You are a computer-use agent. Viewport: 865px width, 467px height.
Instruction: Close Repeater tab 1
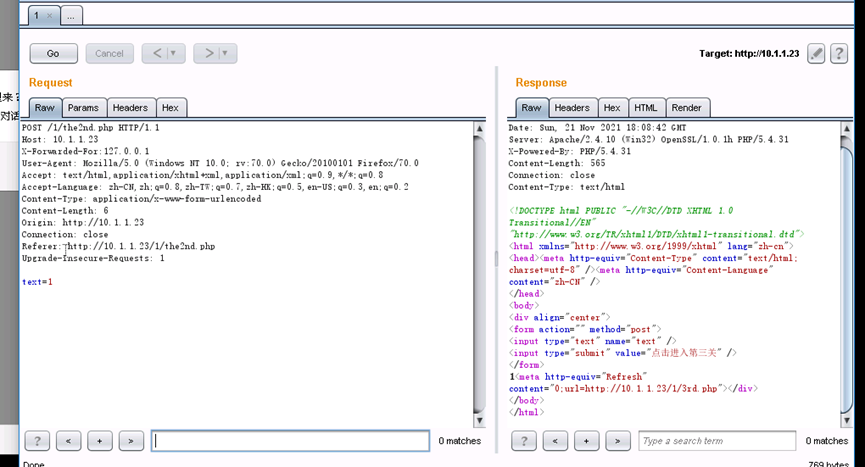point(50,15)
